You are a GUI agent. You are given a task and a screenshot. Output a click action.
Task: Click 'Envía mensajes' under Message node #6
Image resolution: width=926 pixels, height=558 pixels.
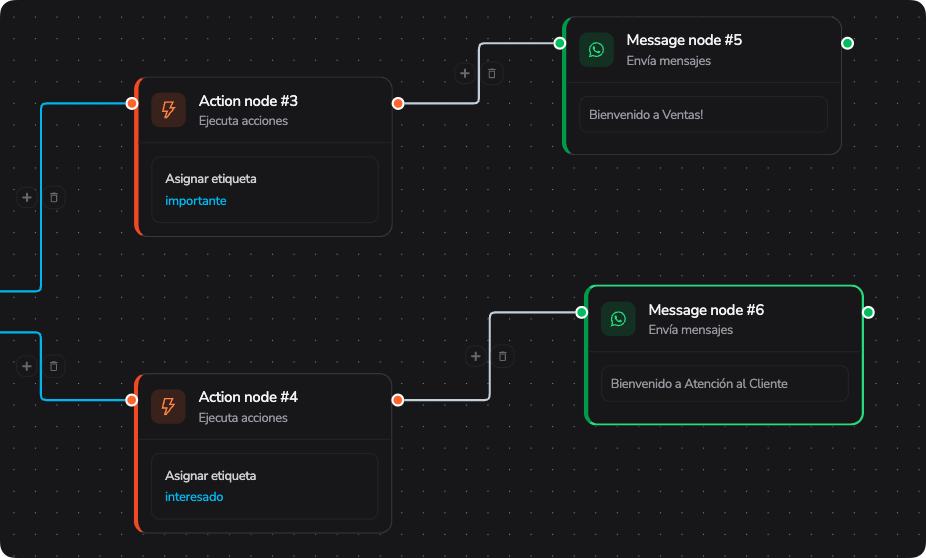tap(691, 330)
